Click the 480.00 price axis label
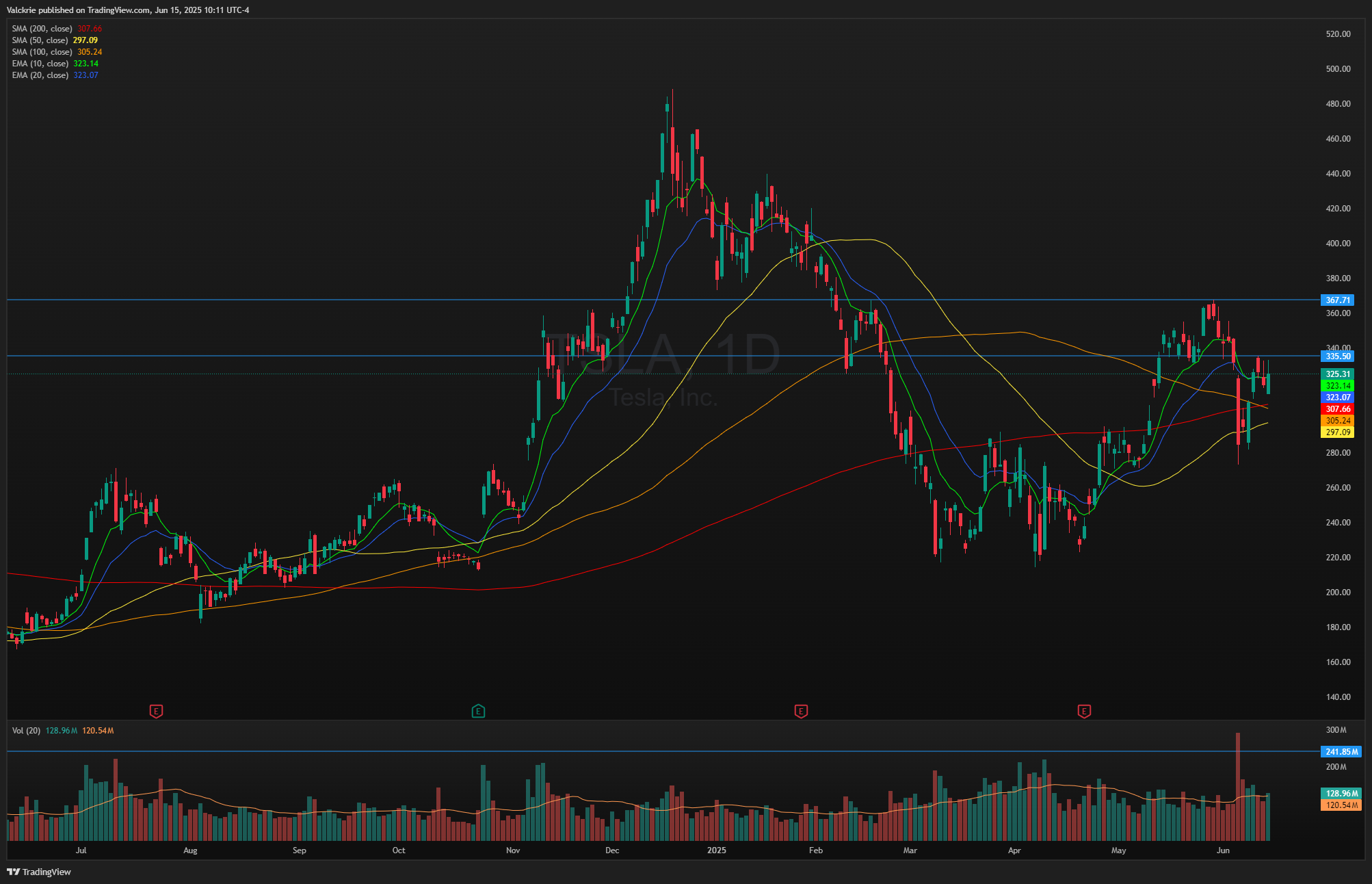The height and width of the screenshot is (884, 1372). tap(1338, 104)
